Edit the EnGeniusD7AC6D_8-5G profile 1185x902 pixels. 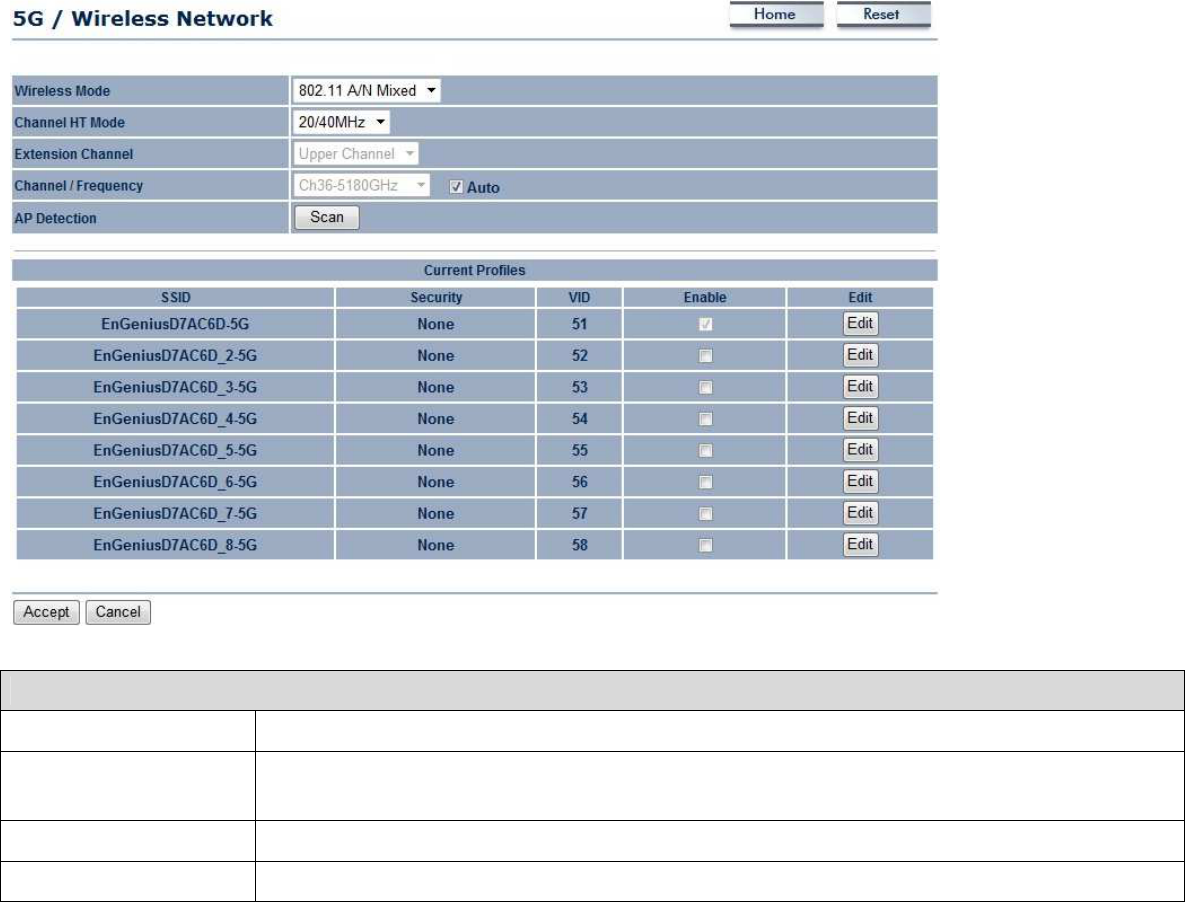click(860, 545)
